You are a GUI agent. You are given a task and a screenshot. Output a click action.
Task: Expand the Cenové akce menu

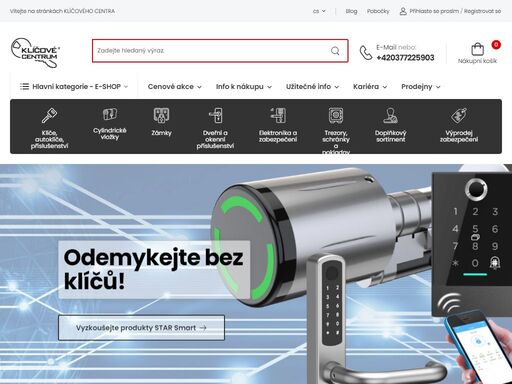click(x=175, y=87)
